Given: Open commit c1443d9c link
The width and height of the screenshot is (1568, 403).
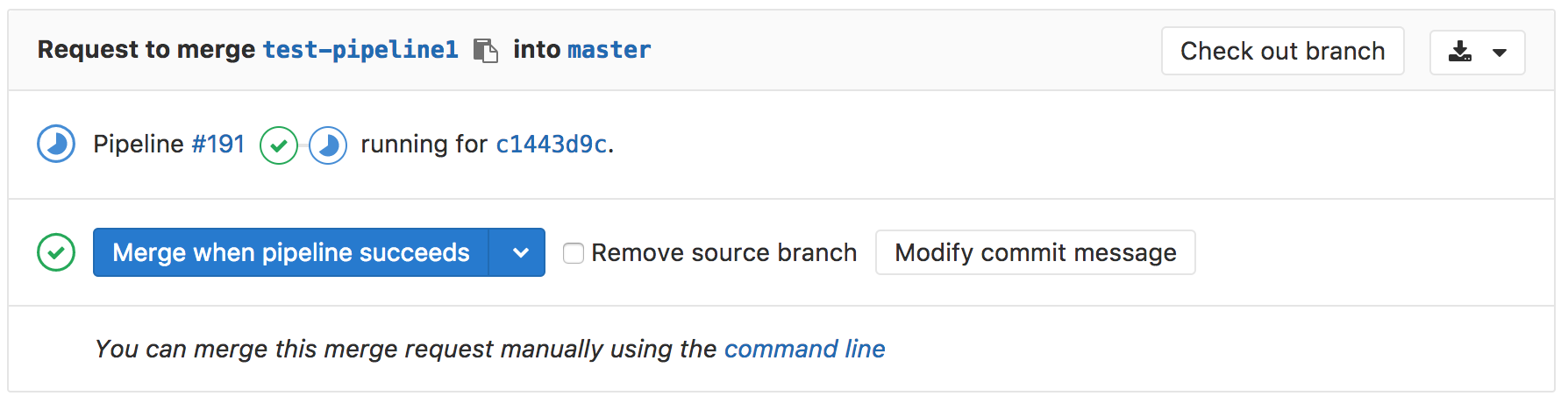Looking at the screenshot, I should click(x=552, y=144).
